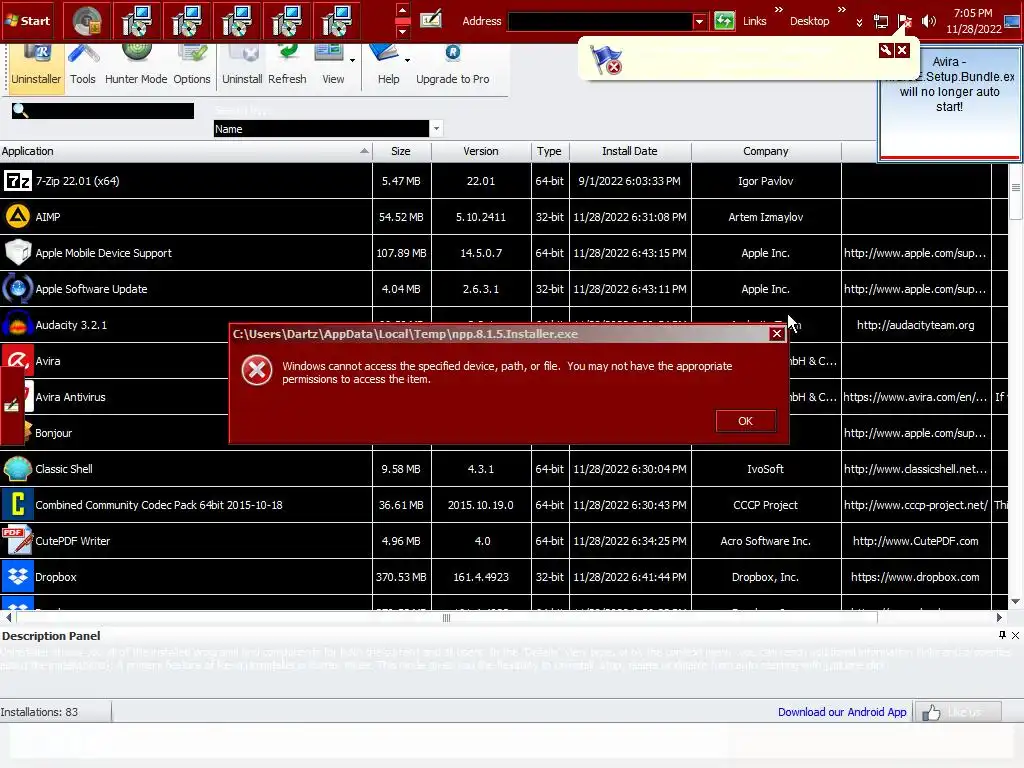Click the http://audacityteam.org cell
The image size is (1024, 768).
click(x=916, y=325)
